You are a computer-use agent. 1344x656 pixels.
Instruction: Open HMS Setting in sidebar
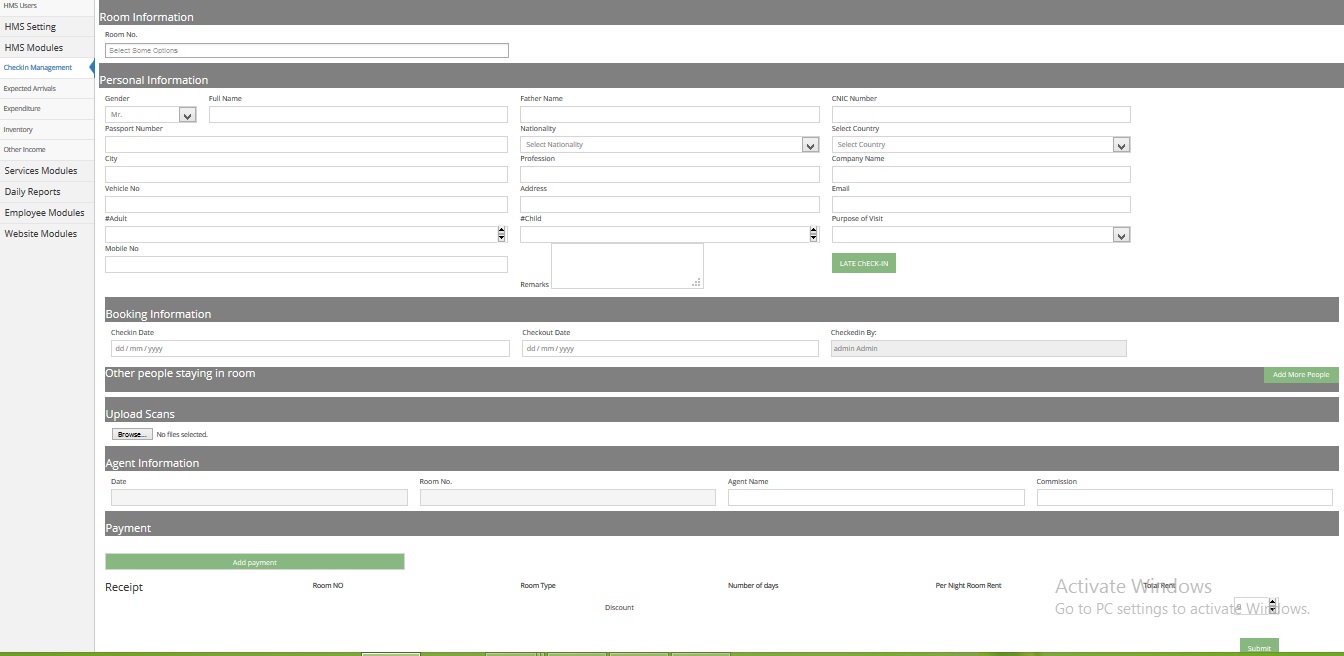pos(30,27)
